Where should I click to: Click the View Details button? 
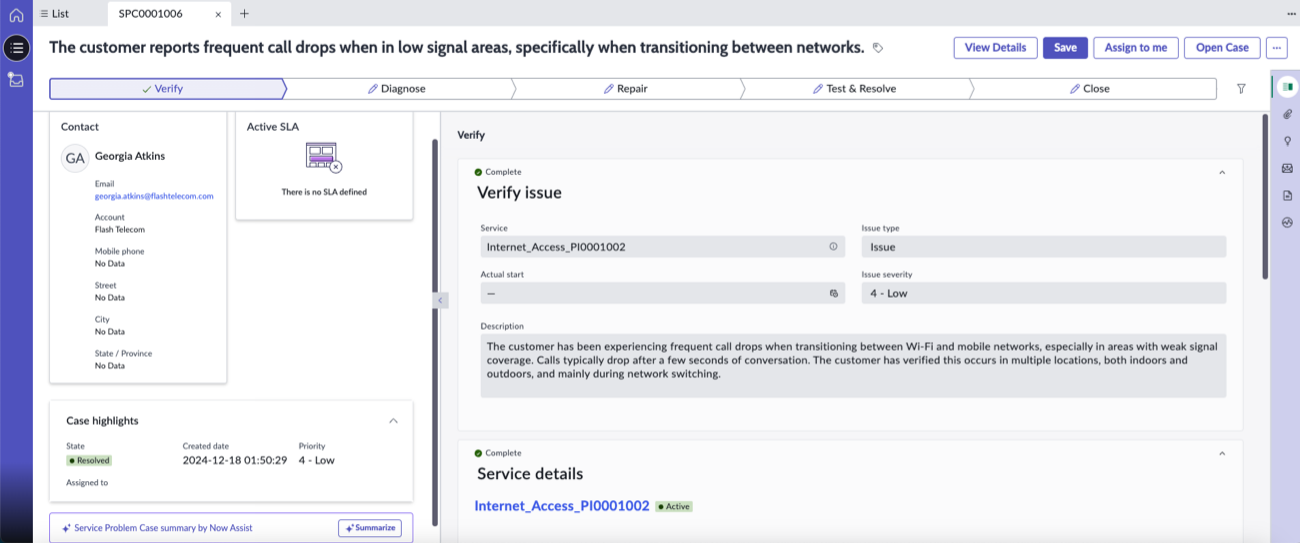pyautogui.click(x=995, y=48)
